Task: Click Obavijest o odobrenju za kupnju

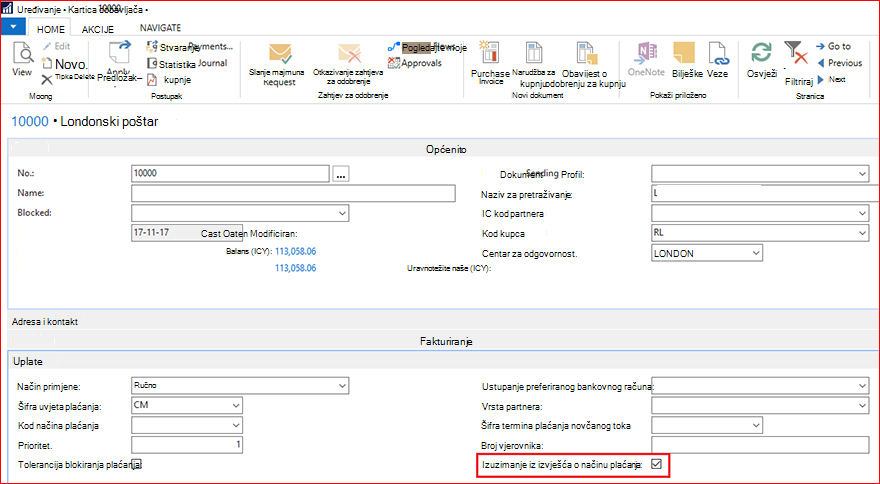Action: click(585, 65)
